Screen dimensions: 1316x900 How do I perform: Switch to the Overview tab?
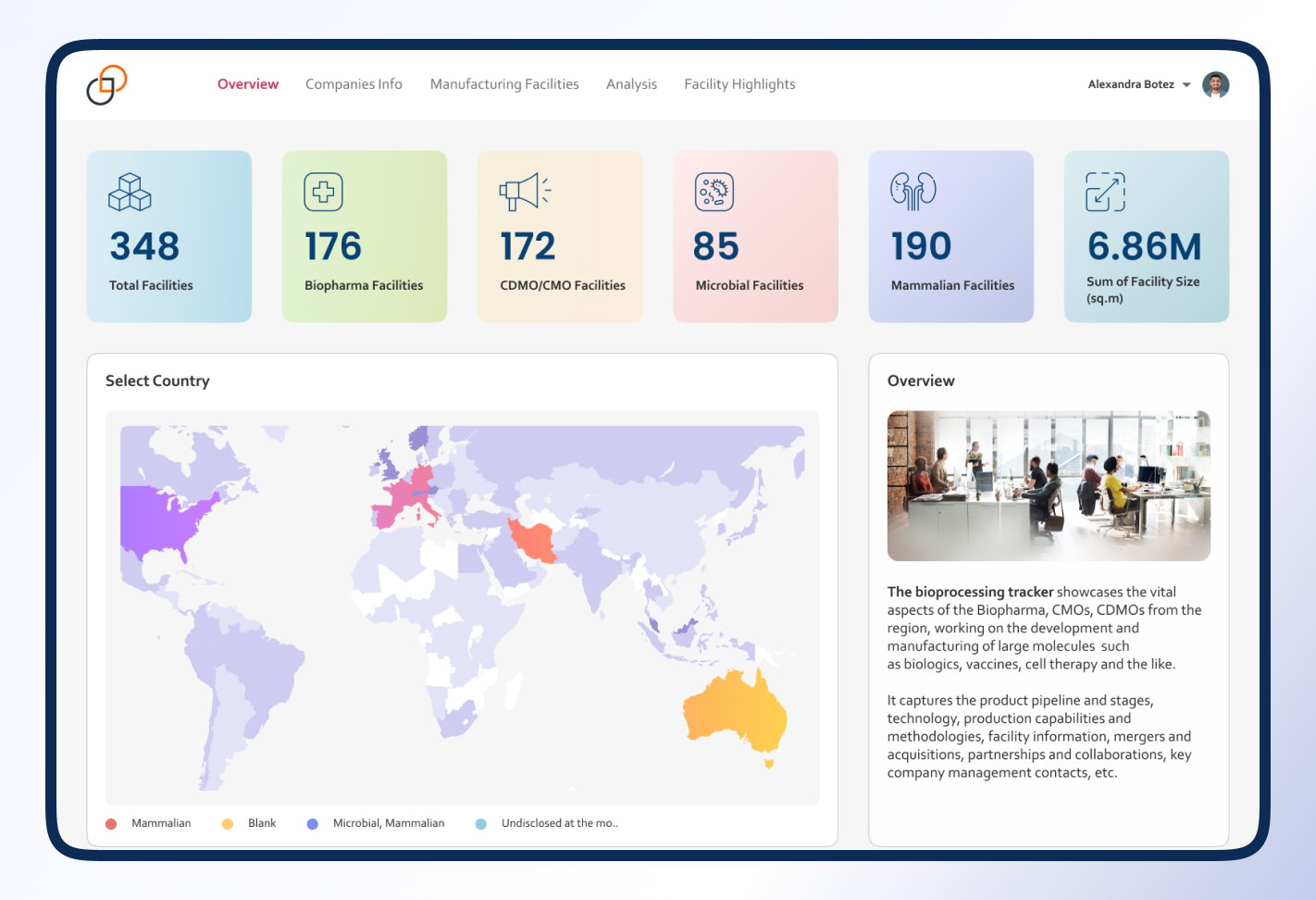[248, 84]
